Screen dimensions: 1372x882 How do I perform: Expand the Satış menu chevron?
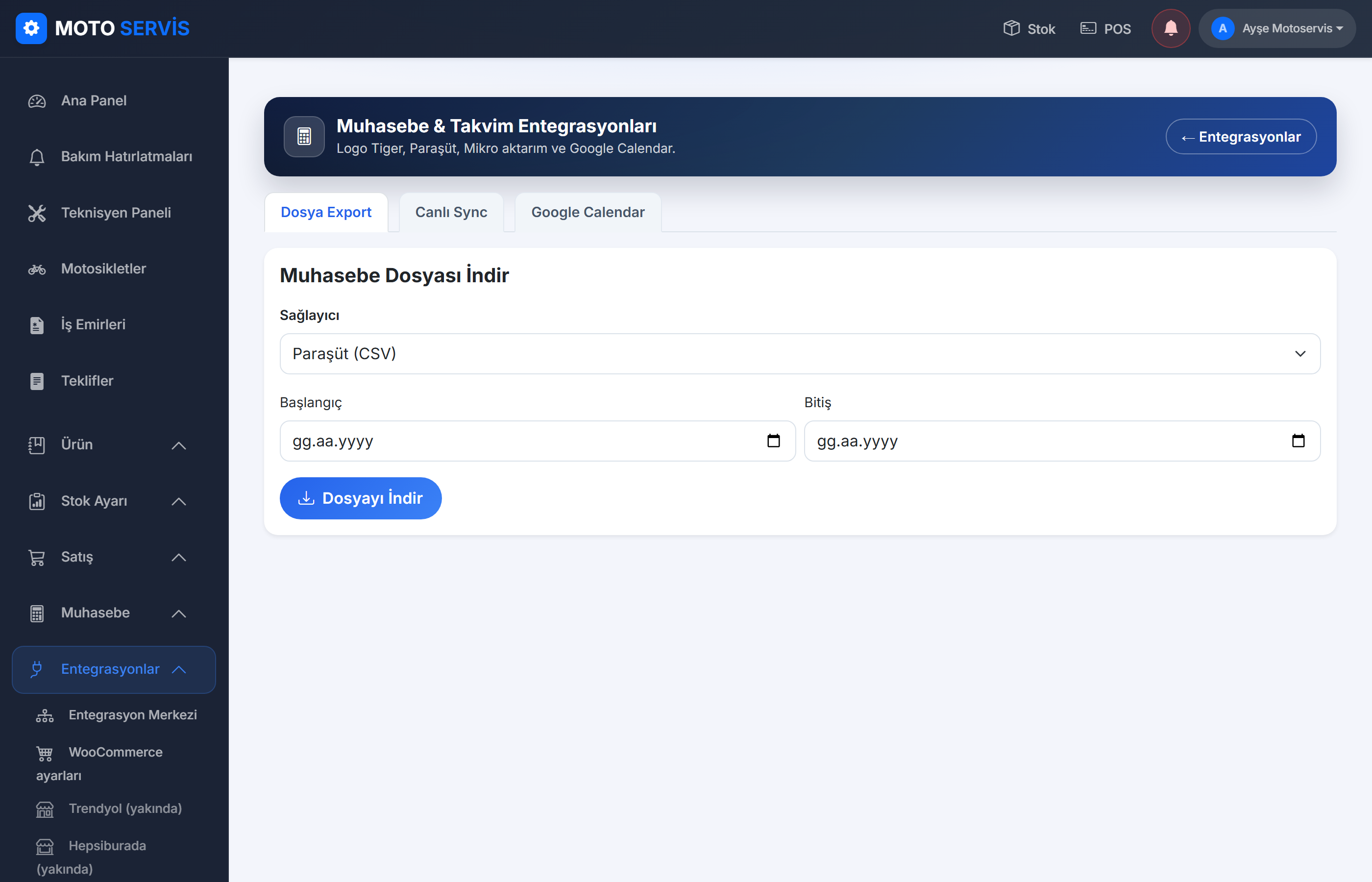179,558
